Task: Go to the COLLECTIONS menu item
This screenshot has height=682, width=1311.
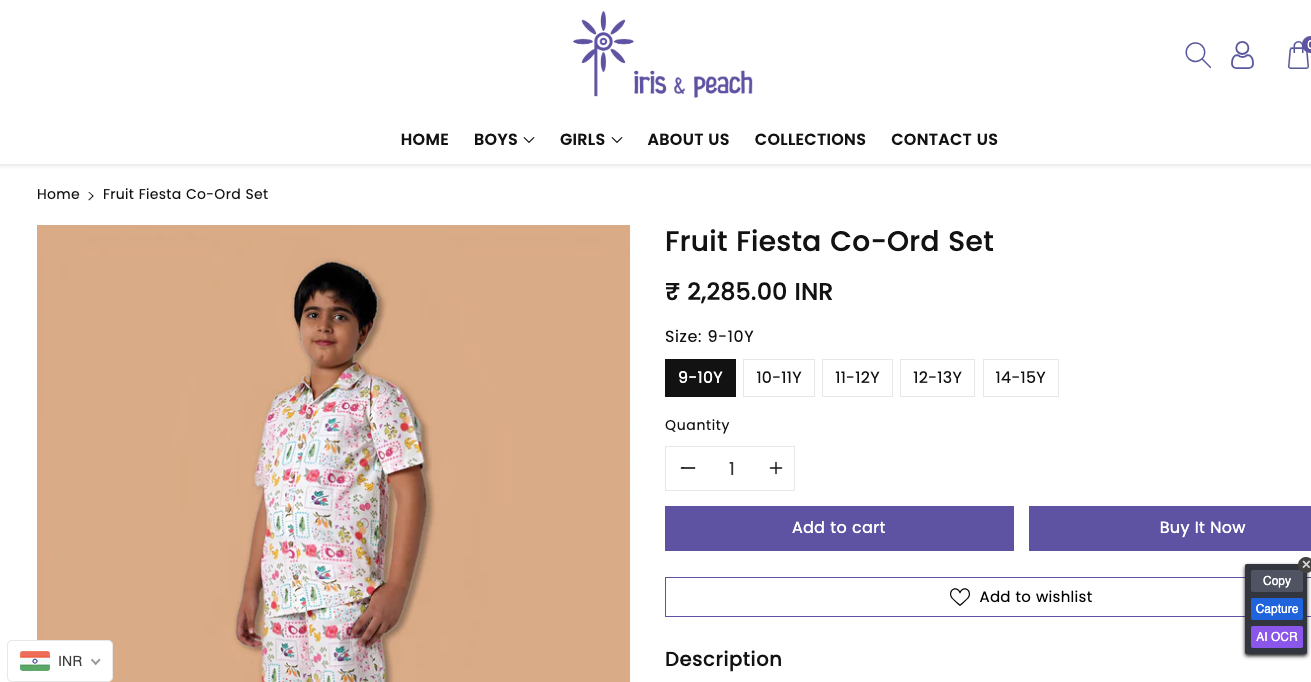Action: pyautogui.click(x=810, y=140)
